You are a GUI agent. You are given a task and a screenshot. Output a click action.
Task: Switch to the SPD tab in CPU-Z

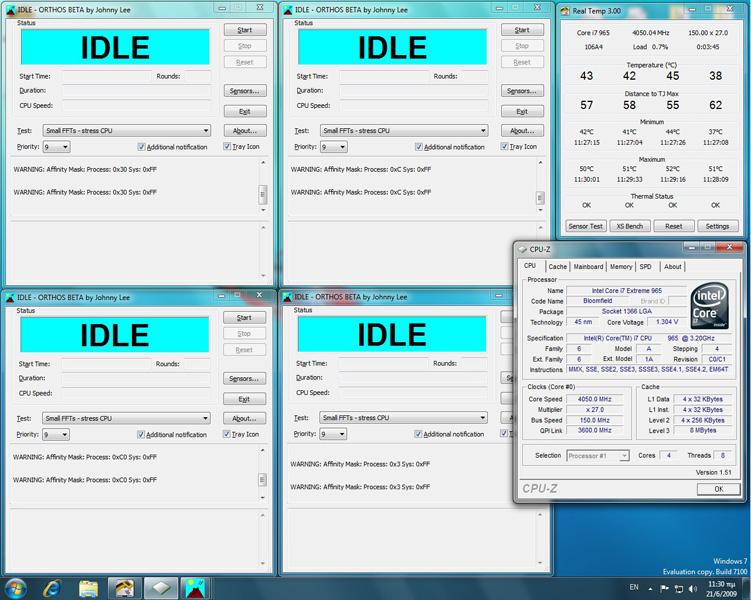[646, 267]
